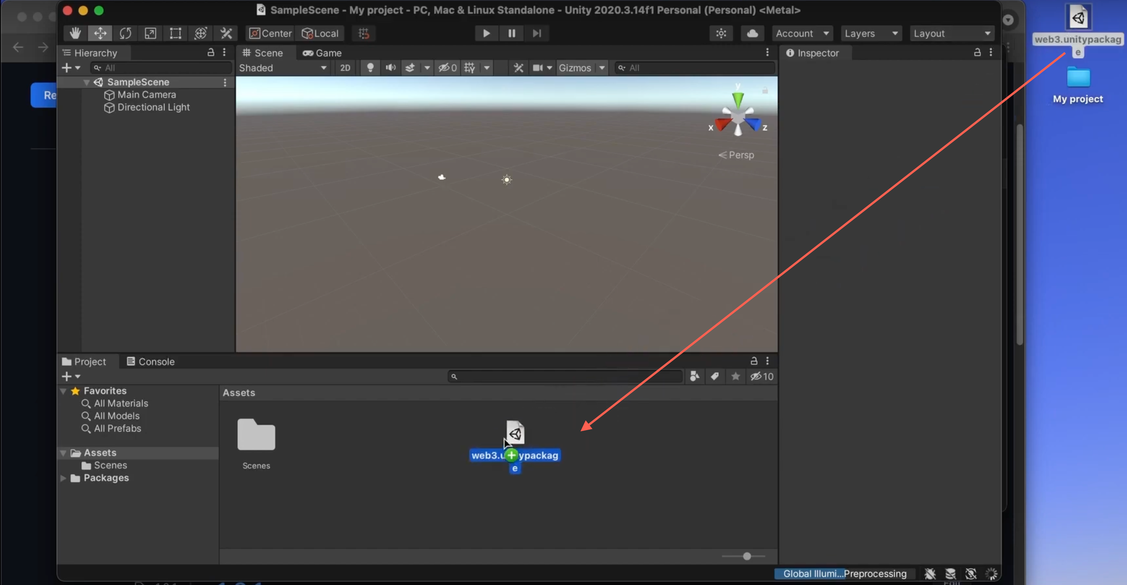Viewport: 1127px width, 585px height.
Task: Open the Layout dropdown
Action: tap(952, 33)
